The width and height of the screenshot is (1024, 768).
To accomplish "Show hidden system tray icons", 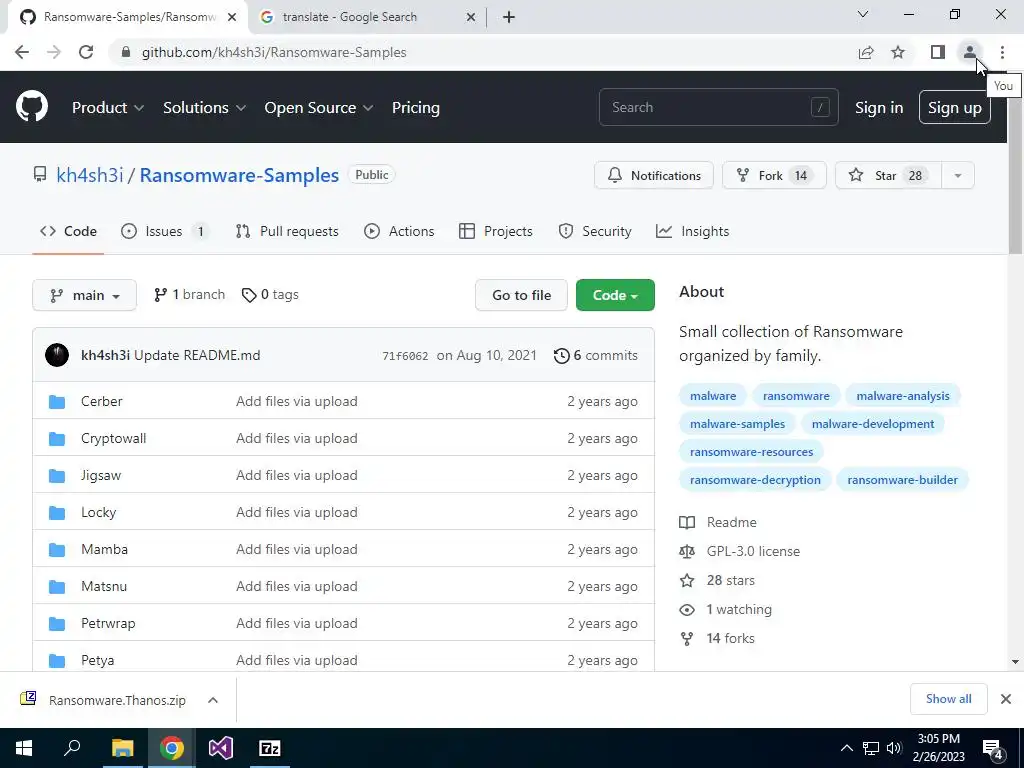I will tap(846, 748).
